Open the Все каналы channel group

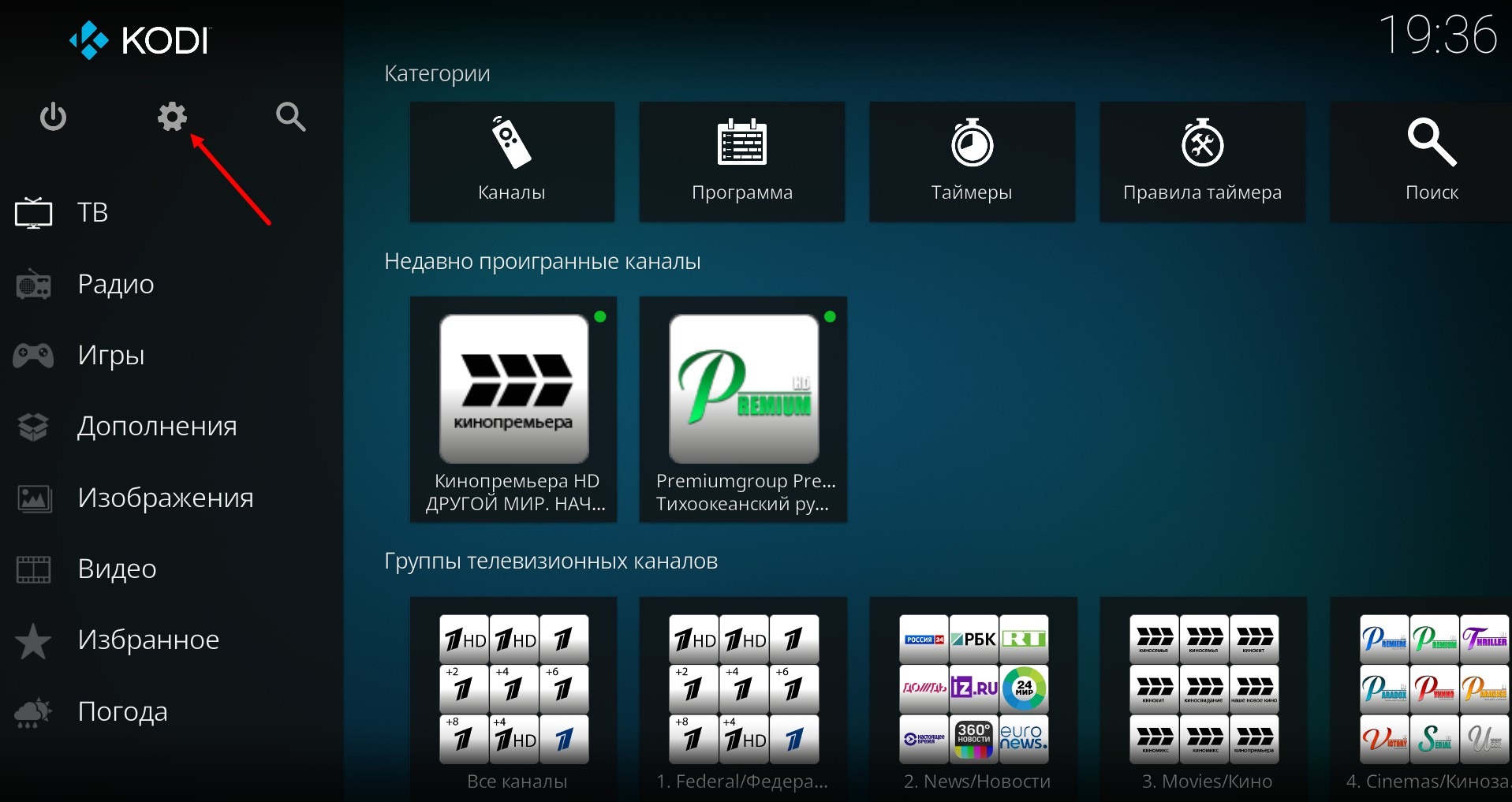pos(513,698)
